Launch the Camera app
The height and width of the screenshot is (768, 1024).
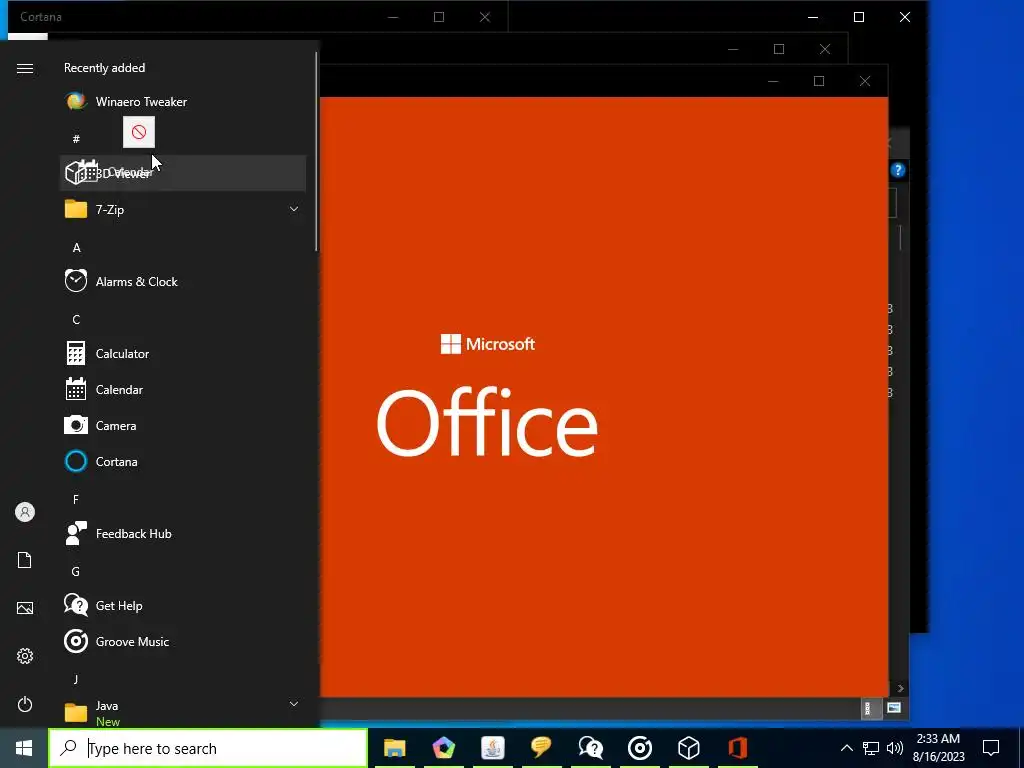click(183, 425)
